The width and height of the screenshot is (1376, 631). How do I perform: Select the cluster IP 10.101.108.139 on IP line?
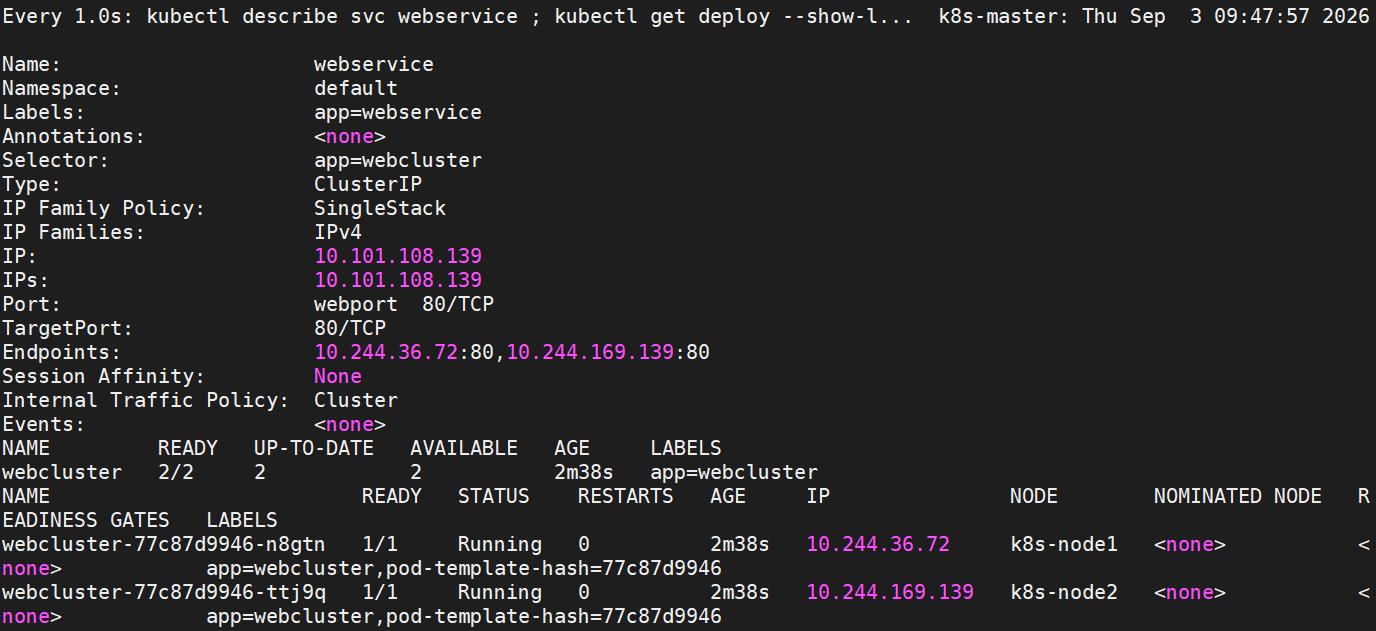pos(398,256)
